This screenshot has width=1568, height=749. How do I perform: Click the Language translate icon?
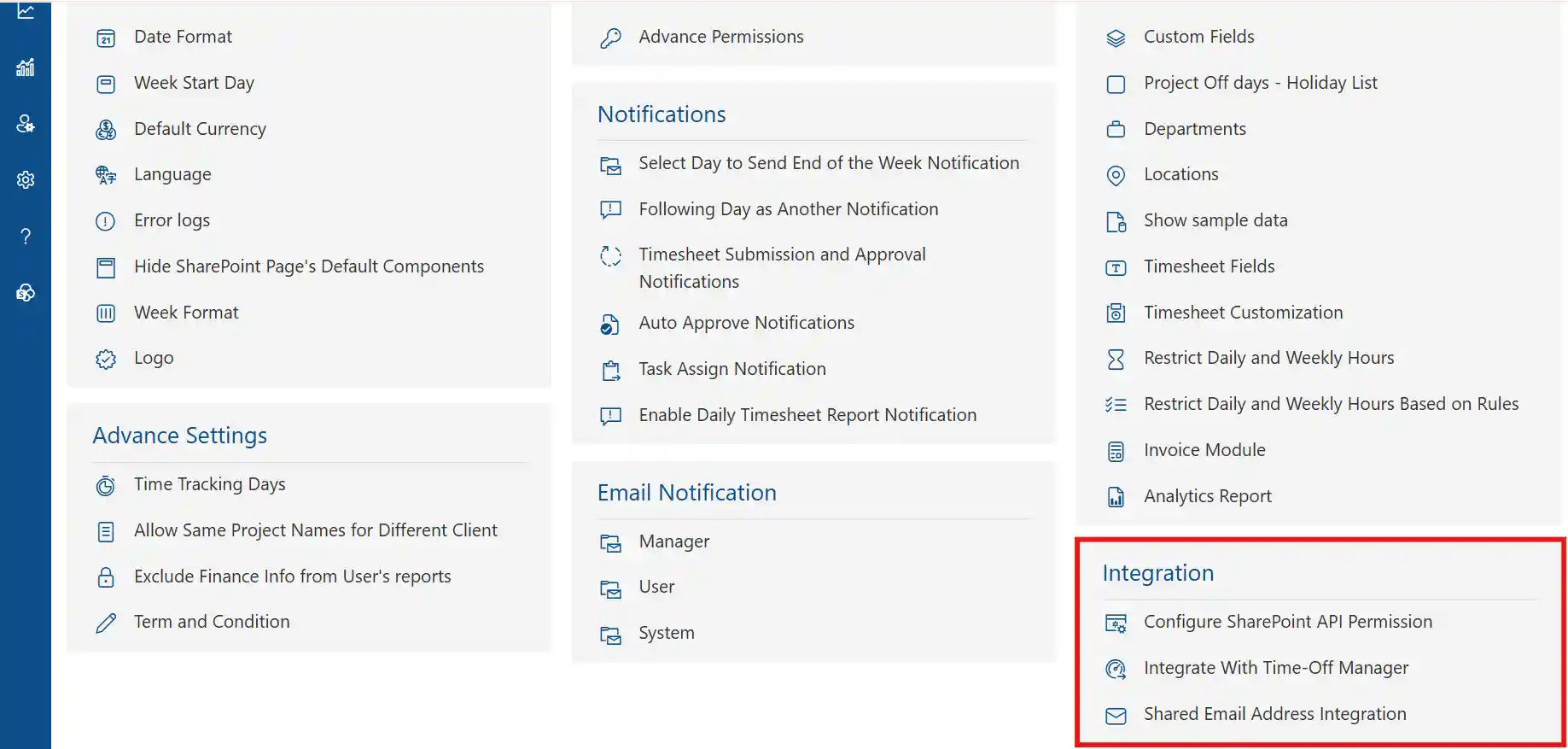click(106, 175)
